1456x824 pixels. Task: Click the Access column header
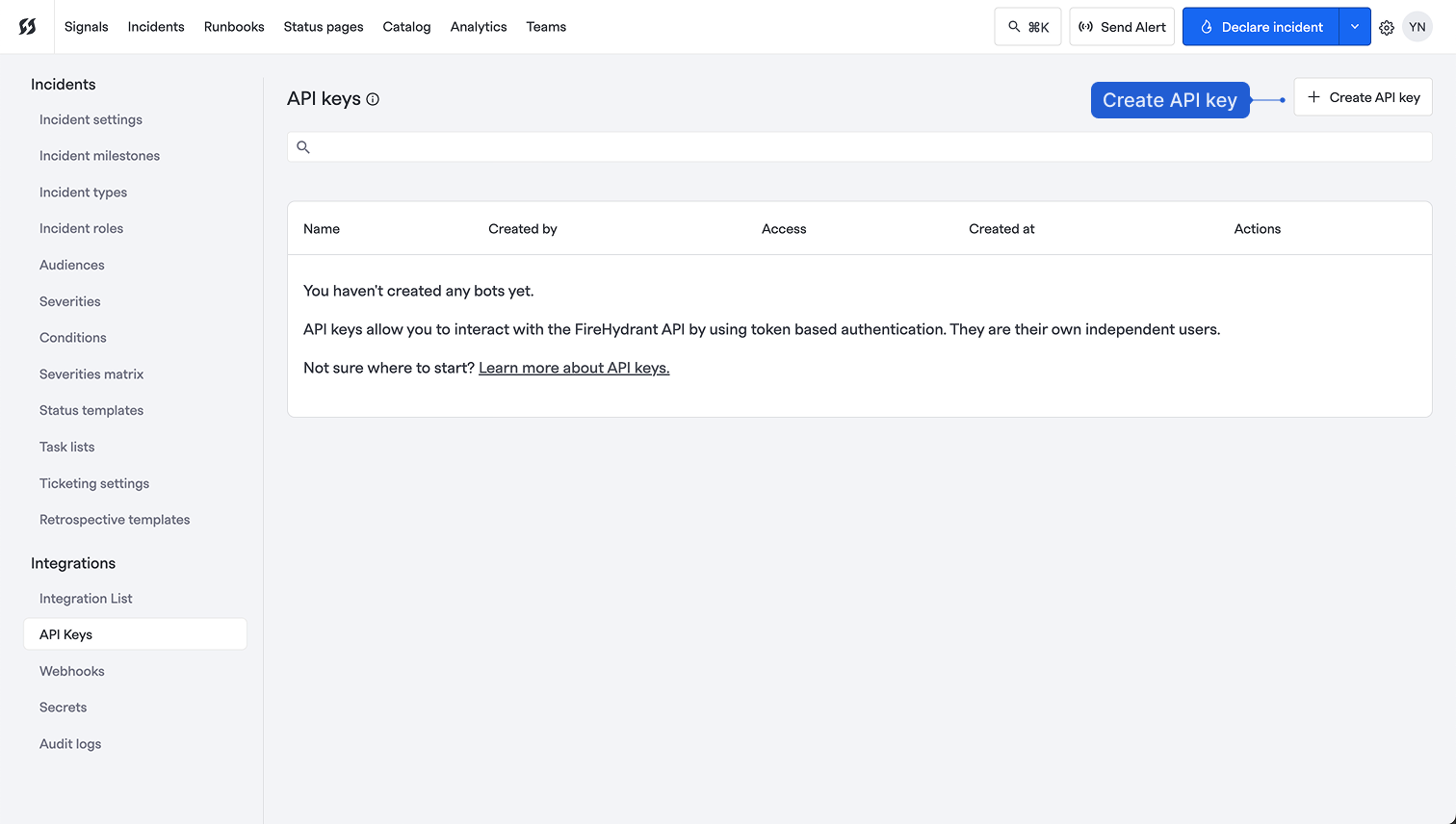(784, 229)
